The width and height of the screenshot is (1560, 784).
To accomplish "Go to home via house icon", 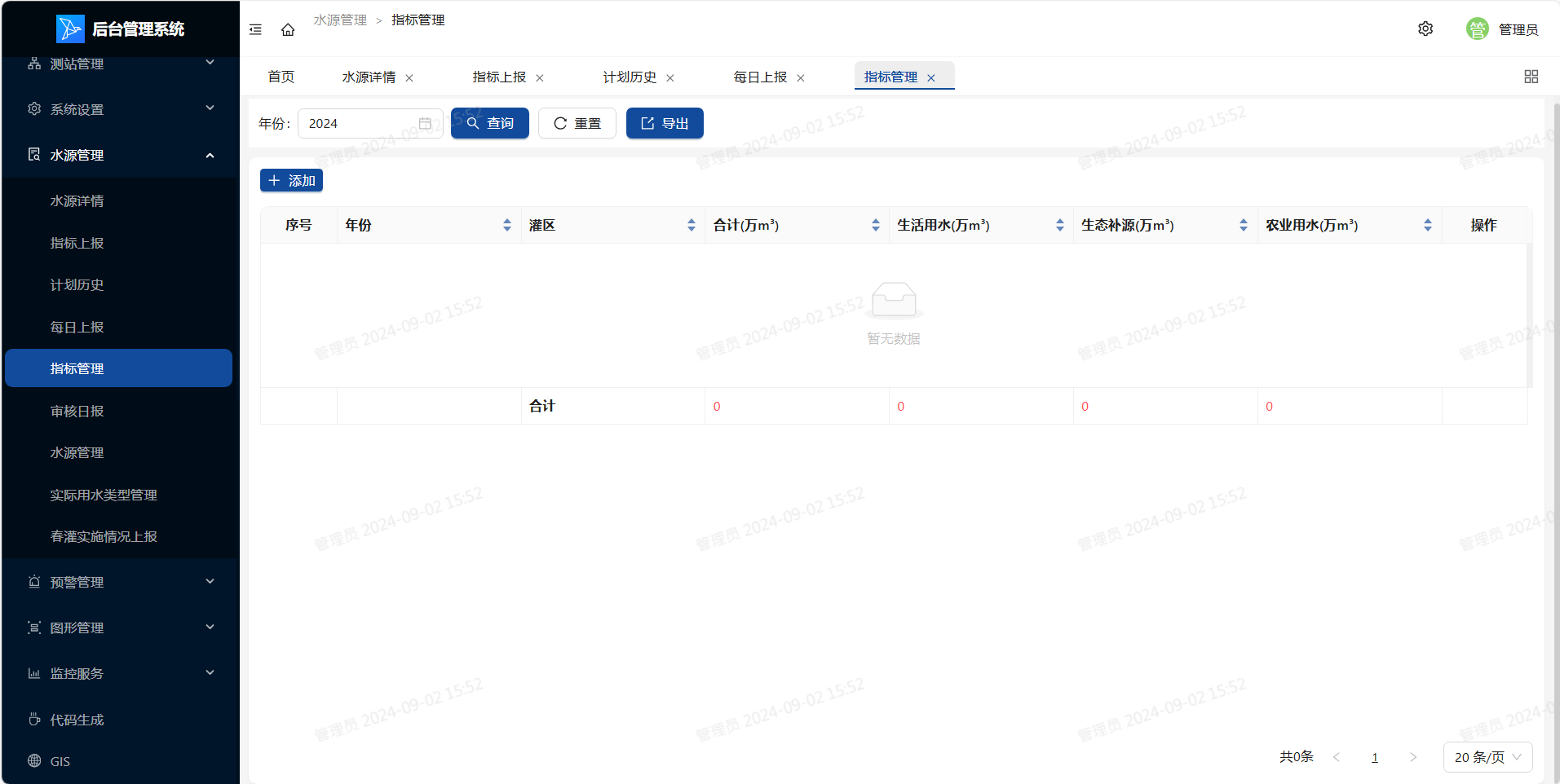I will pyautogui.click(x=288, y=29).
